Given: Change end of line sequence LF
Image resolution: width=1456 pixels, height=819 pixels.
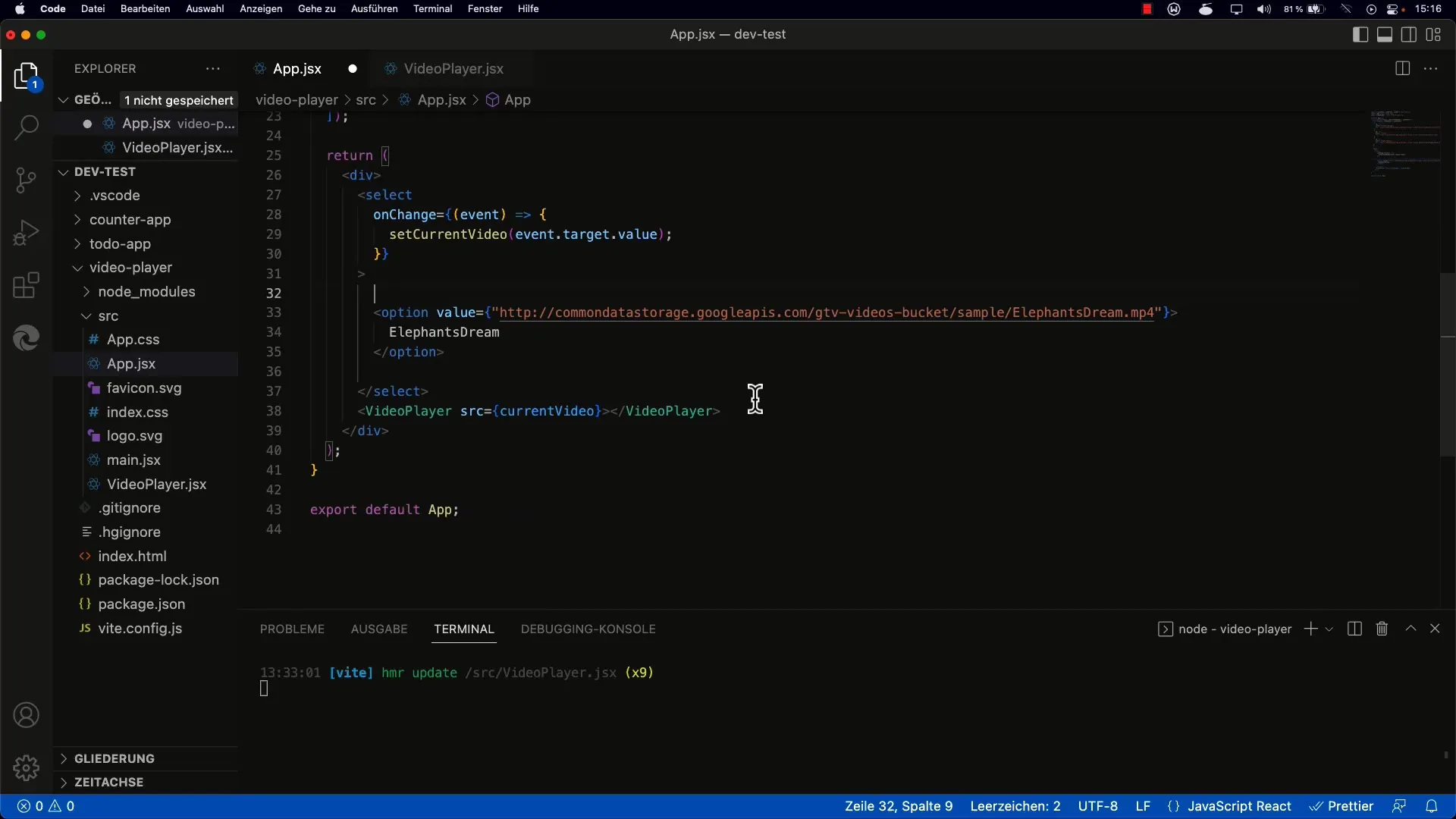Looking at the screenshot, I should coord(1143,806).
